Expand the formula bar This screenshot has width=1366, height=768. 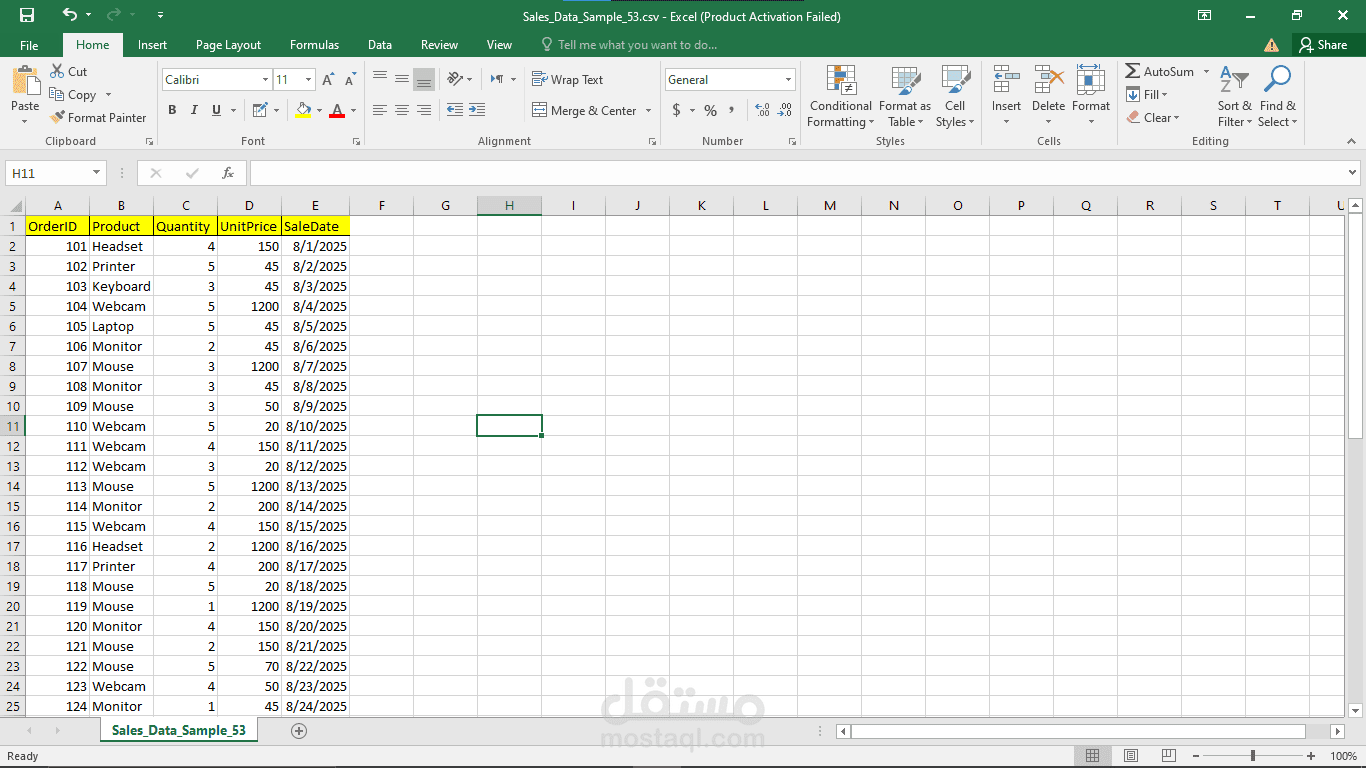(1352, 173)
